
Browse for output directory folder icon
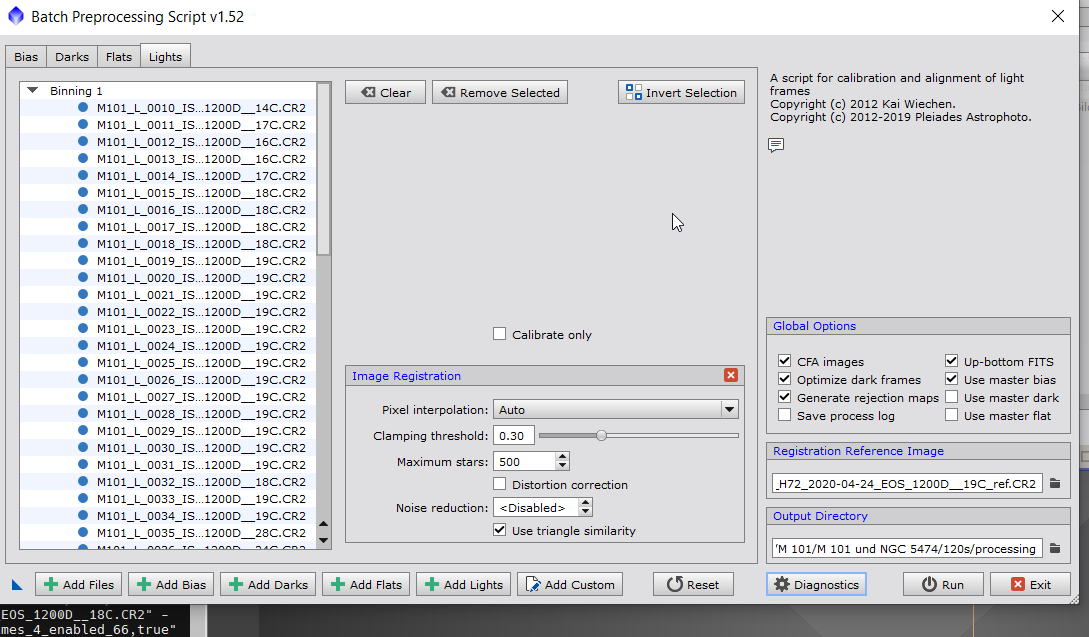[1055, 549]
